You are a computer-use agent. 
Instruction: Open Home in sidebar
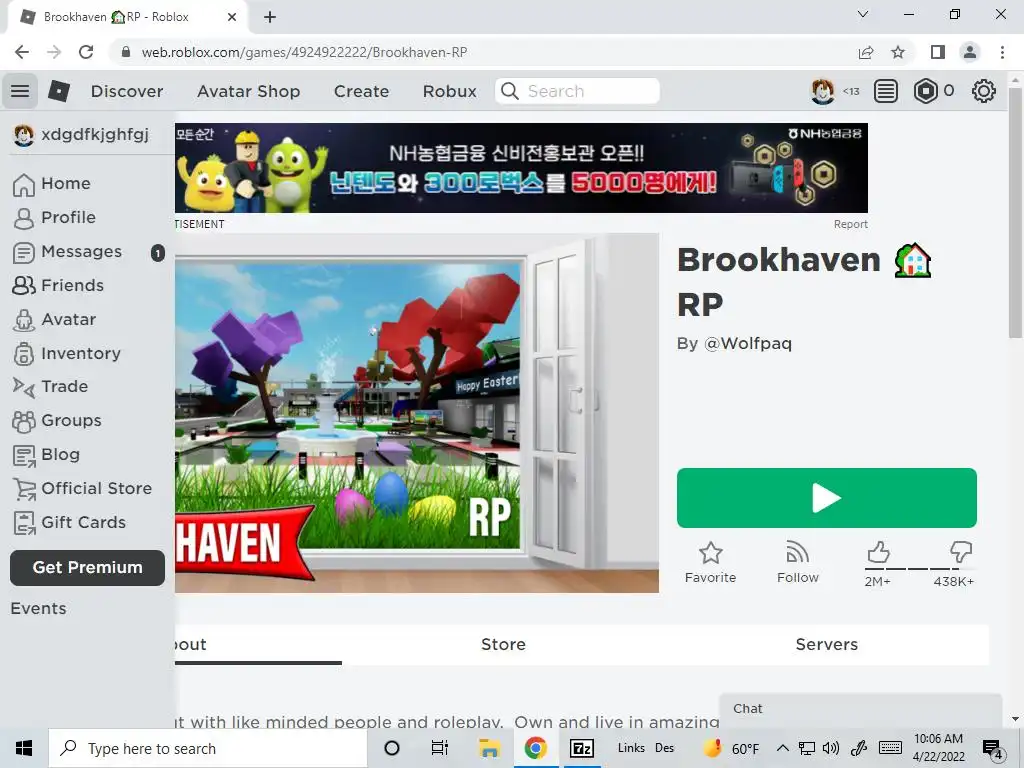[52, 184]
